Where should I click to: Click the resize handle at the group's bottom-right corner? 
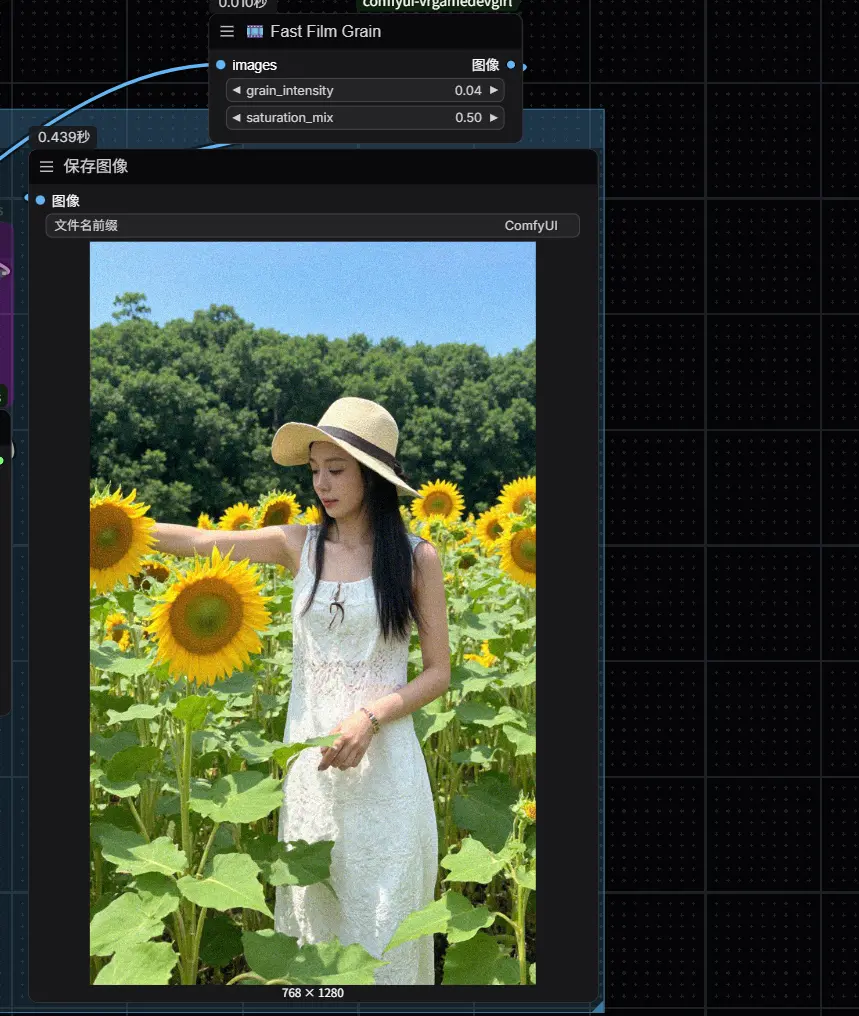597,1007
